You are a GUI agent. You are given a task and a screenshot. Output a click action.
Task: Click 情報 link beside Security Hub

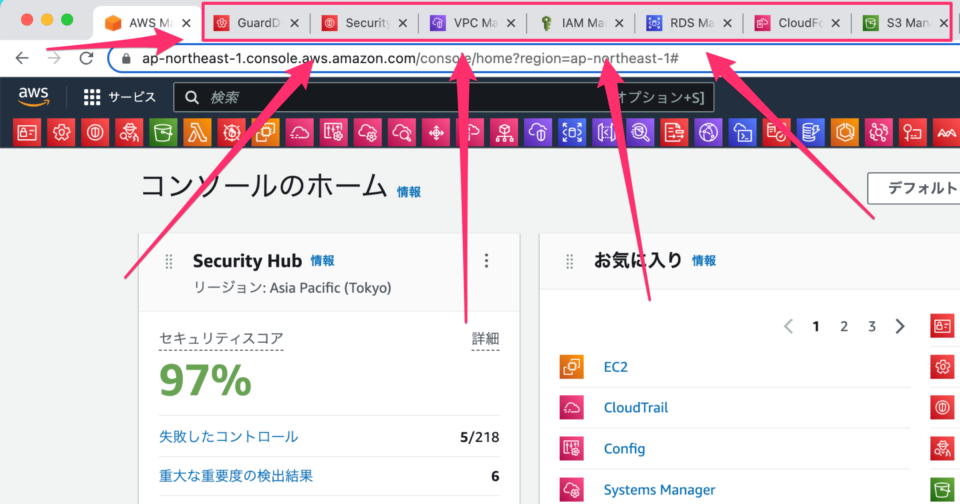tap(322, 261)
